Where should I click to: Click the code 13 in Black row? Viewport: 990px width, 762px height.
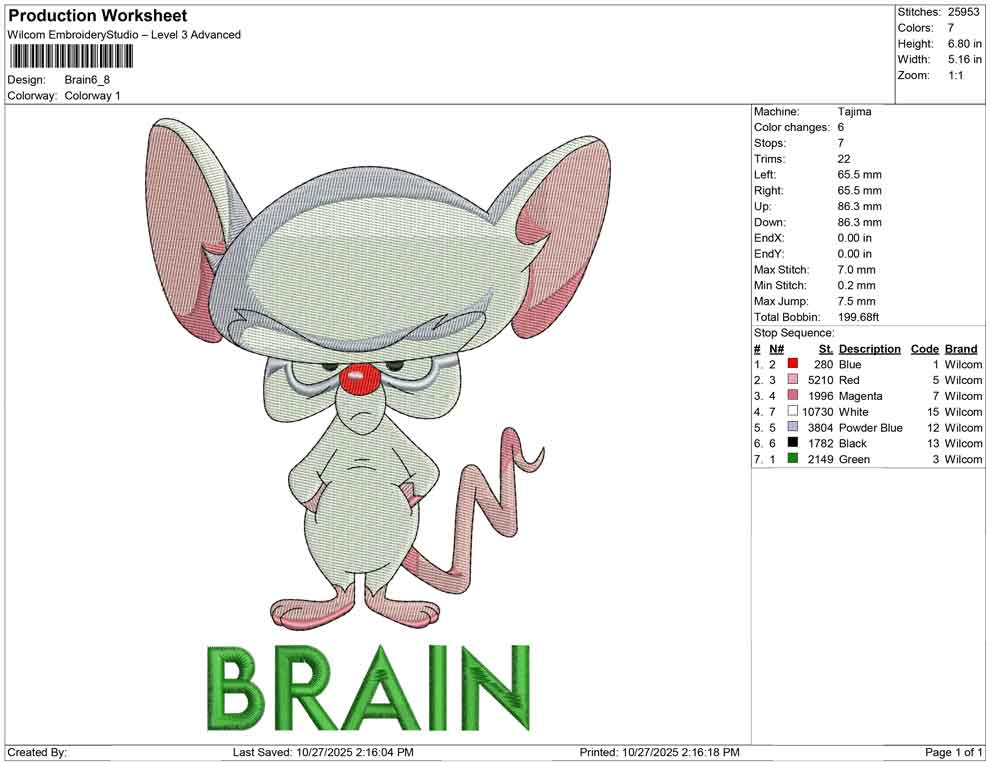tap(933, 443)
